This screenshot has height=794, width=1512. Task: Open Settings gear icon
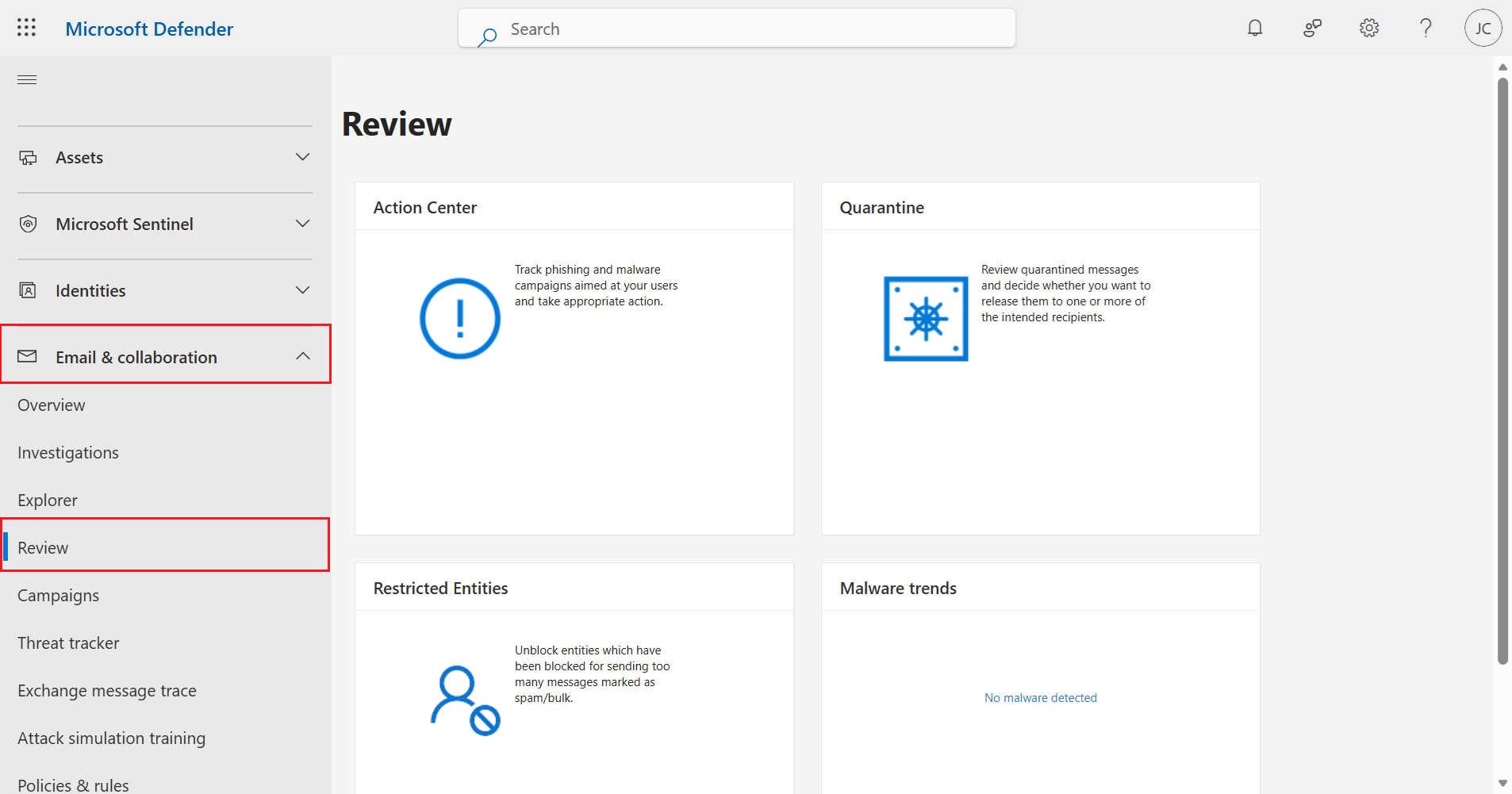tap(1369, 29)
